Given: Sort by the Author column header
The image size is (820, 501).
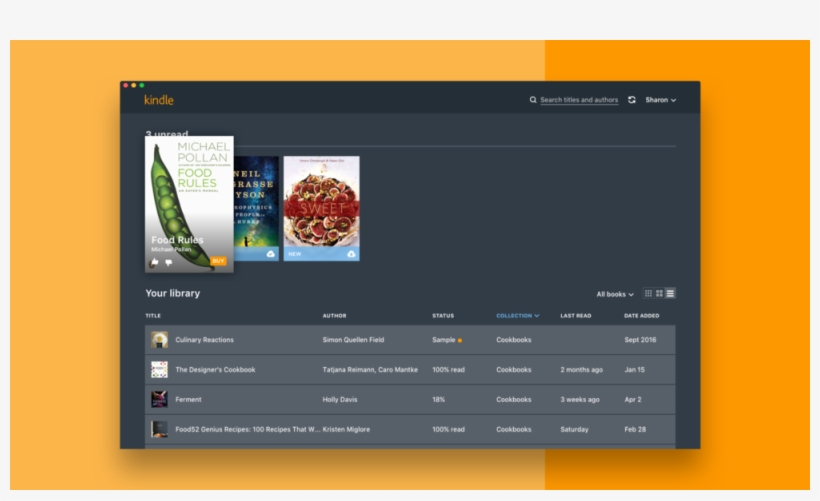Looking at the screenshot, I should (334, 315).
